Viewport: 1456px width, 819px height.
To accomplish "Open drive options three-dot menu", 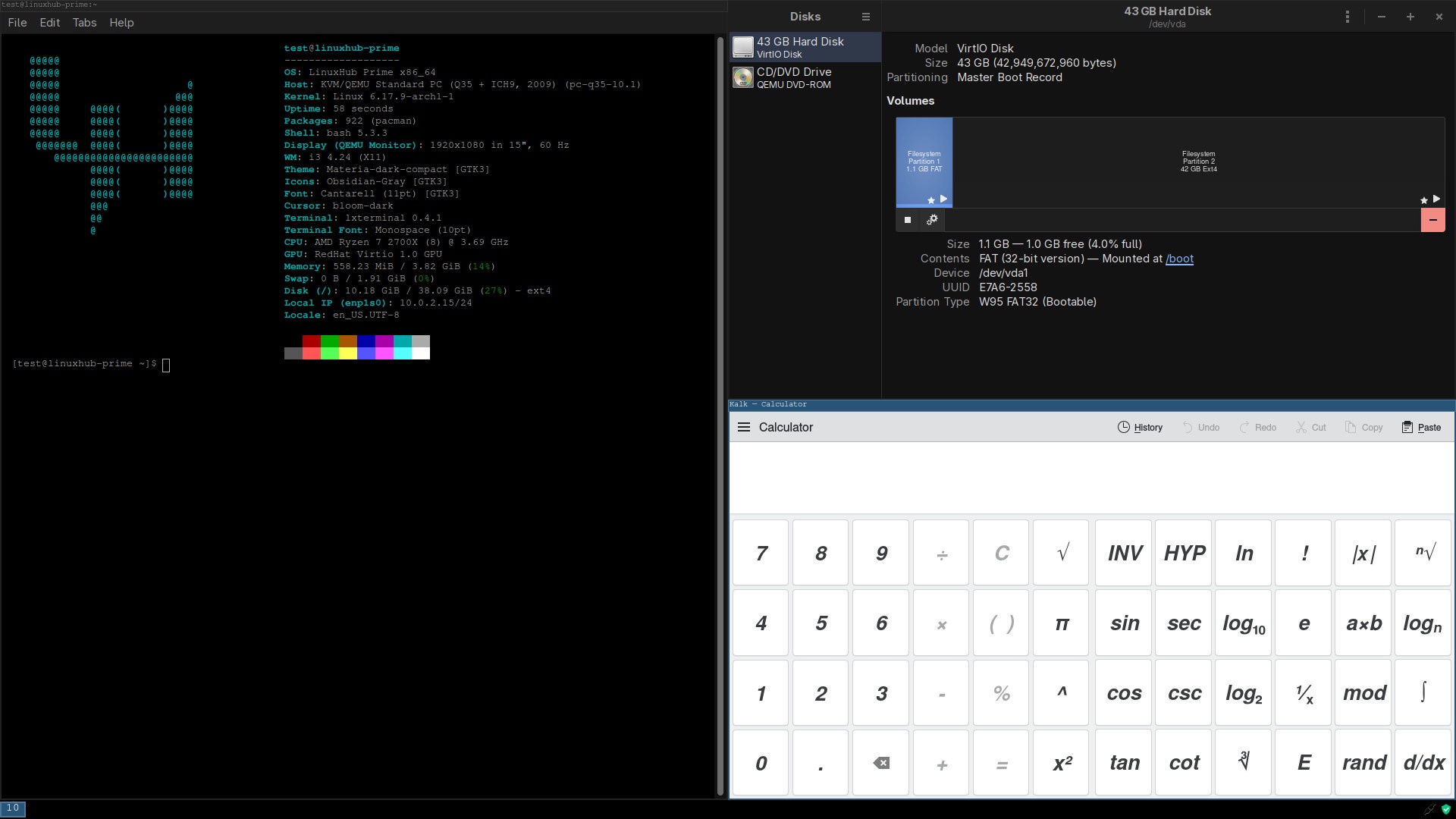I will (x=1347, y=17).
